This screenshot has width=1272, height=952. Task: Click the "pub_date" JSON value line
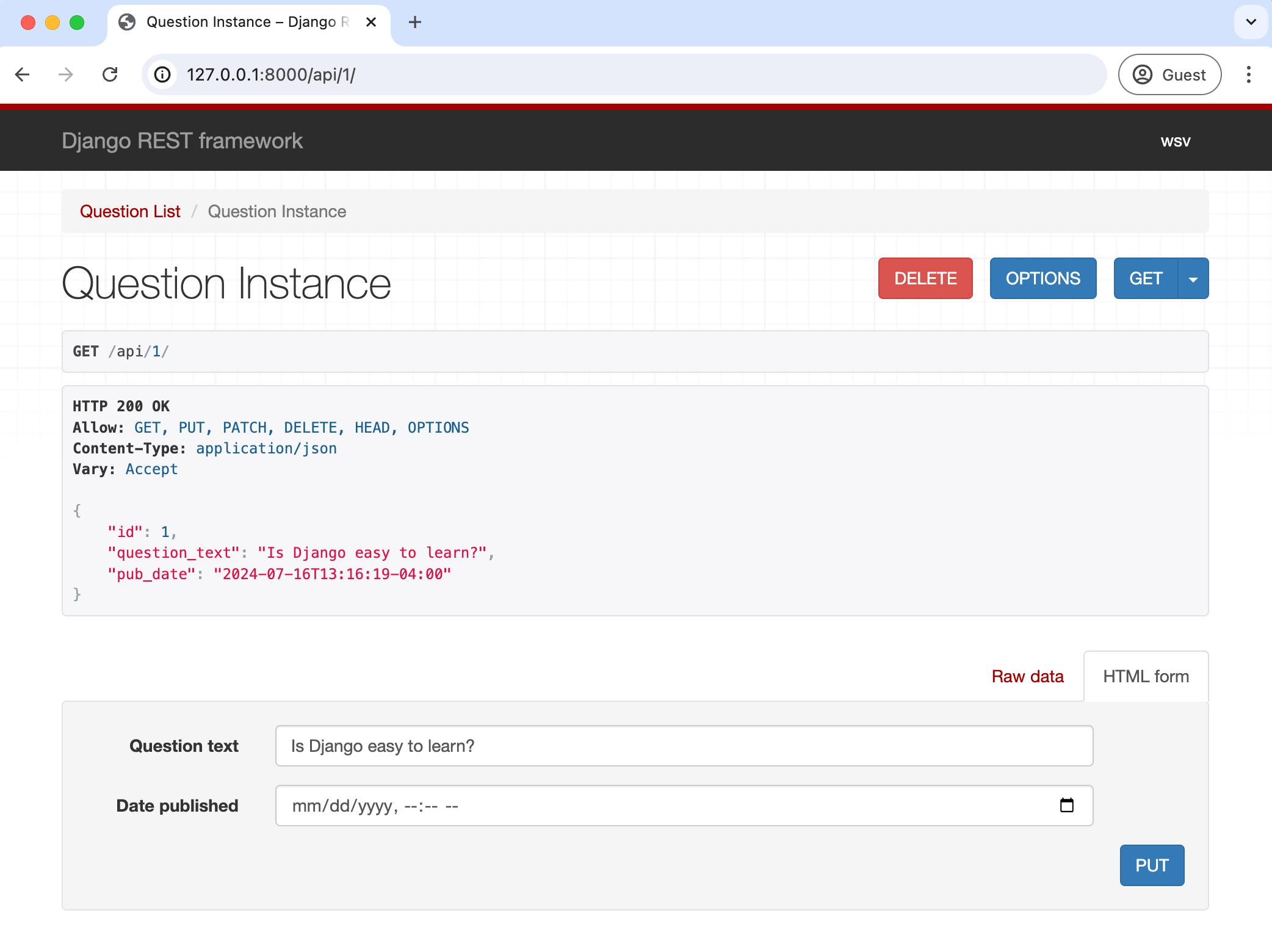(x=280, y=574)
